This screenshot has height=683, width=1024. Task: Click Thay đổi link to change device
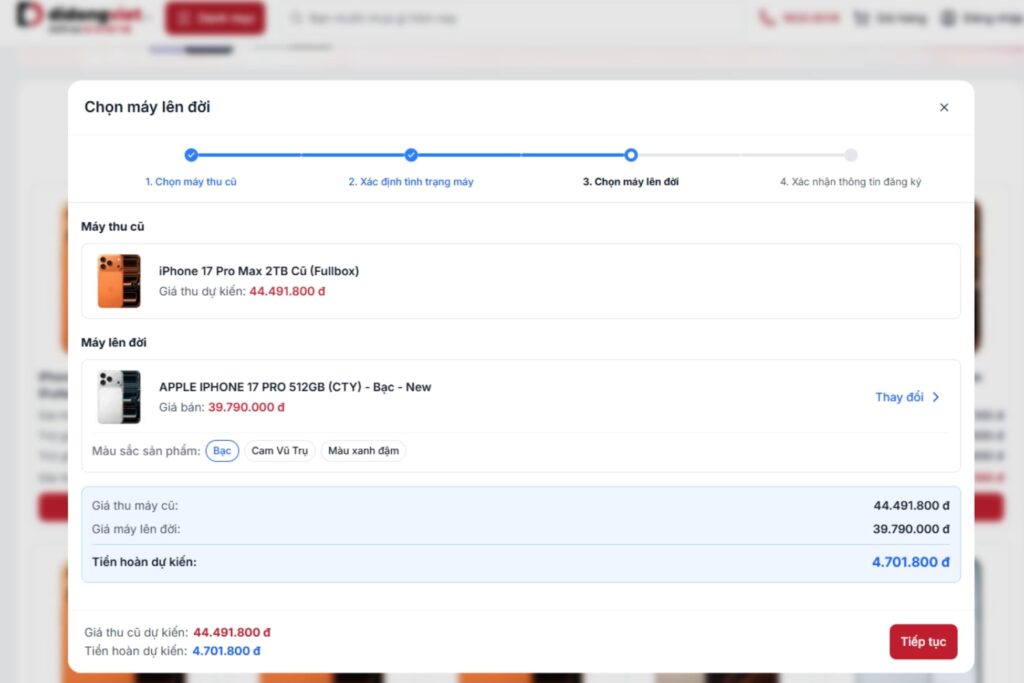[x=899, y=397]
